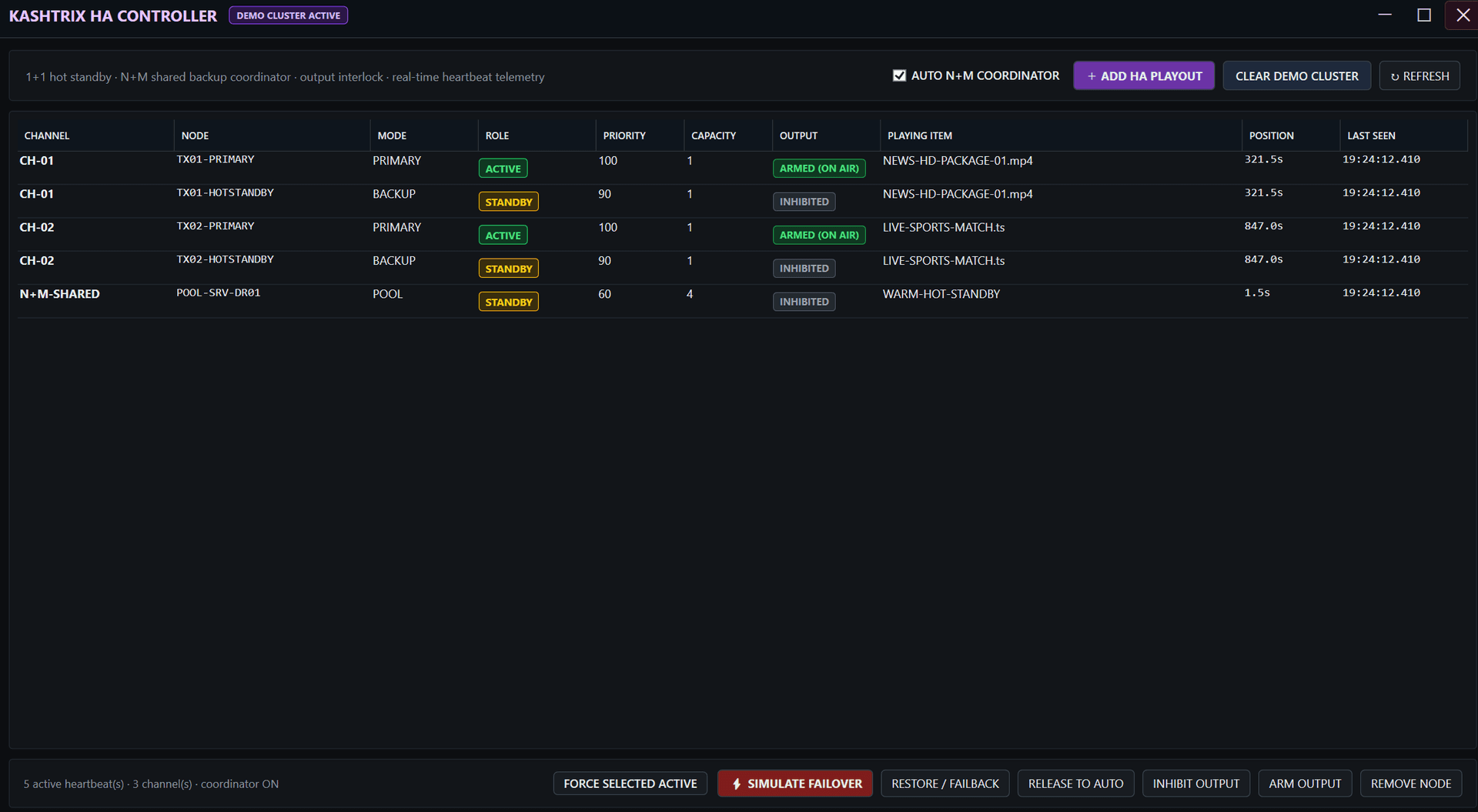Sort by the Playing Item column header
The width and height of the screenshot is (1478, 812).
(x=1061, y=135)
